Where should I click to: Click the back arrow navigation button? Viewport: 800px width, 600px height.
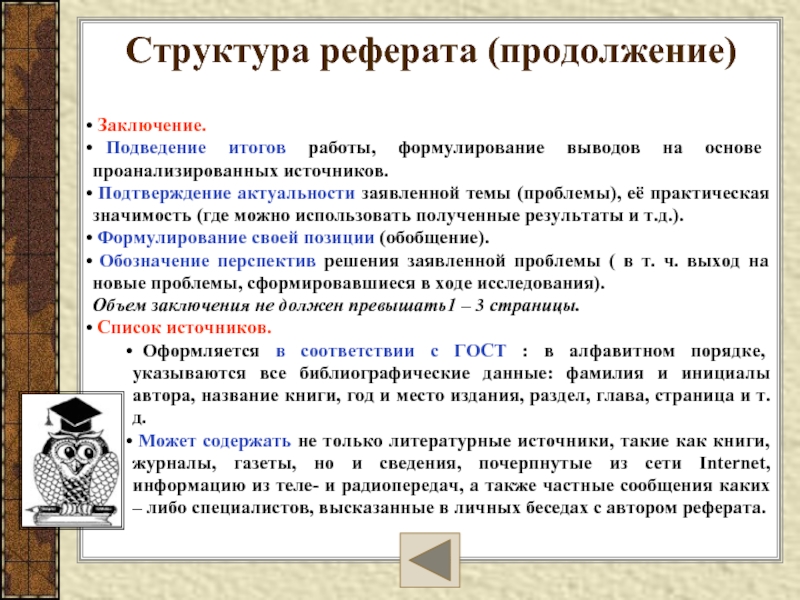(x=430, y=560)
